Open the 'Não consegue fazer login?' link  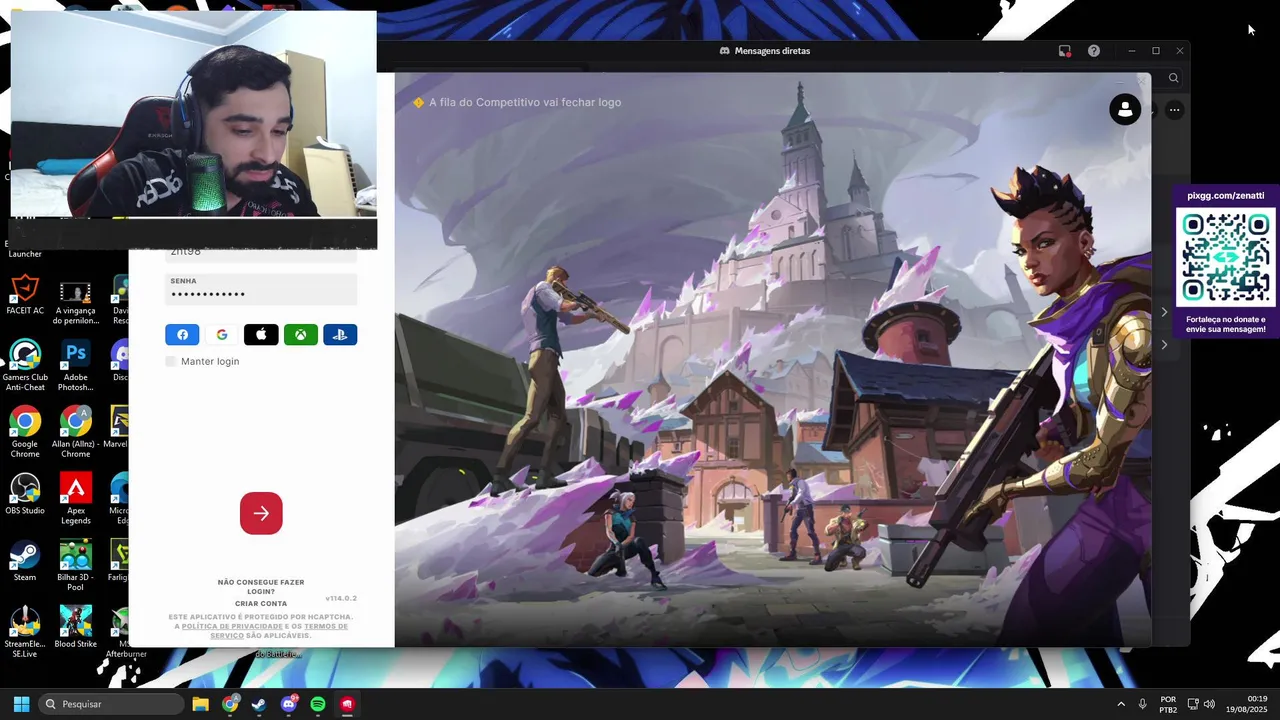click(261, 587)
